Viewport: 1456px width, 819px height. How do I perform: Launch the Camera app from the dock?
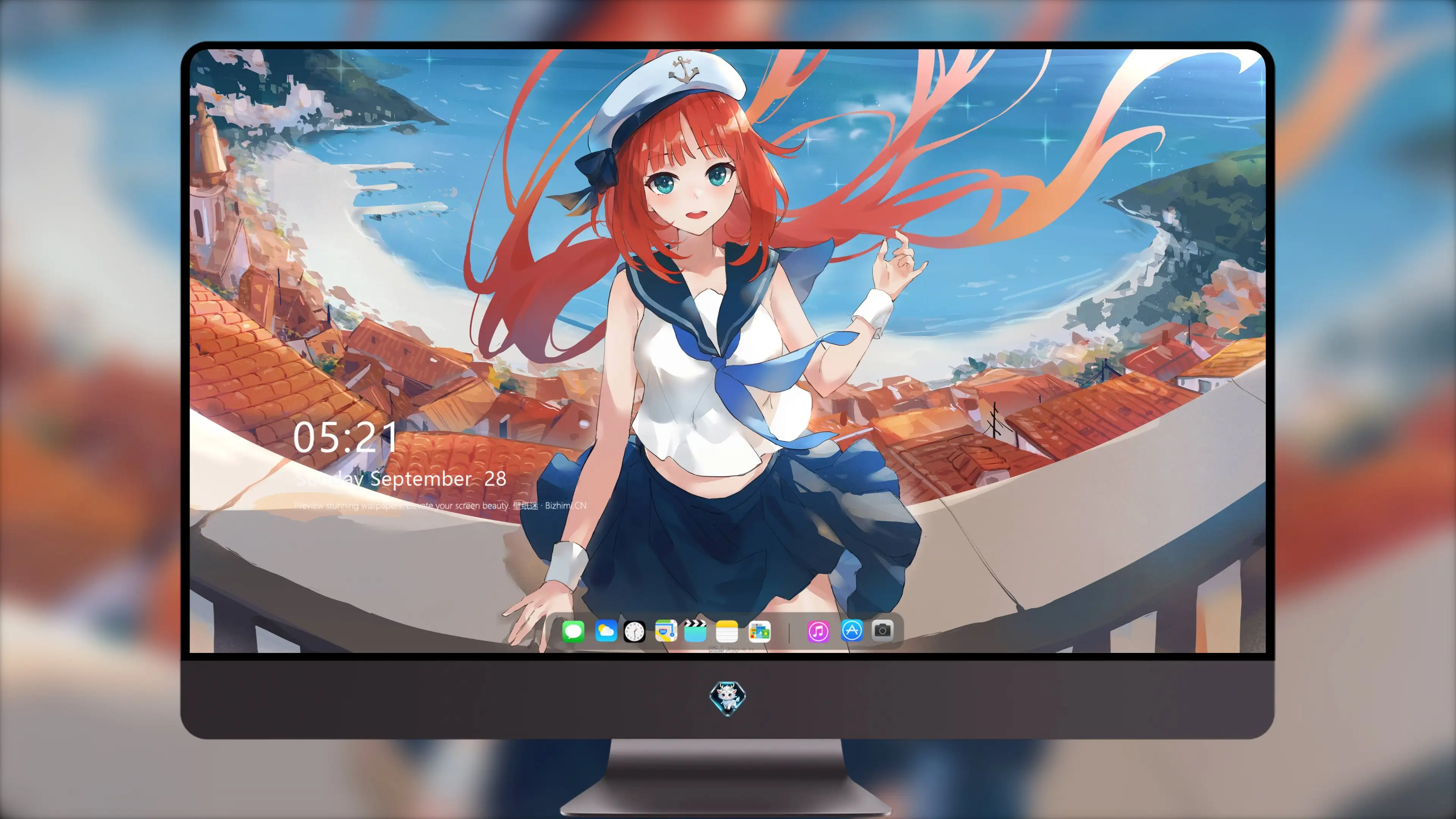pos(882,630)
